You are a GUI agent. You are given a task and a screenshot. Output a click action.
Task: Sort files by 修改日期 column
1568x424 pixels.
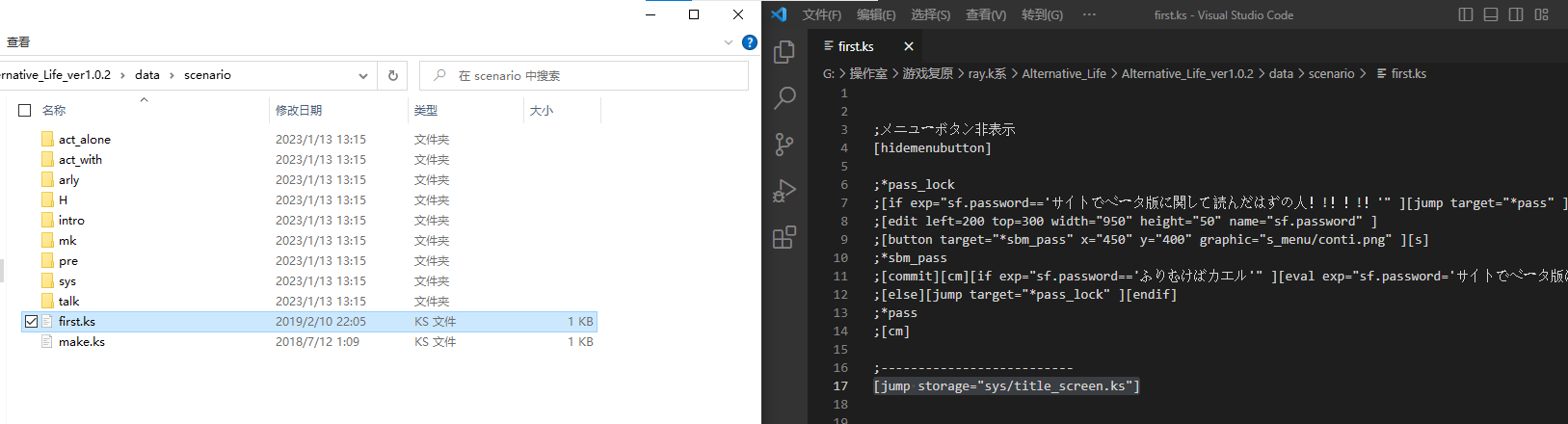(x=299, y=110)
